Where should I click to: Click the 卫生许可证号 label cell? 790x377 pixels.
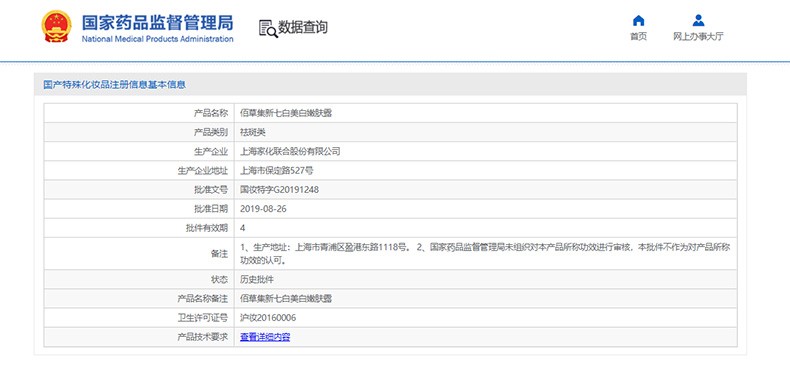click(x=139, y=318)
